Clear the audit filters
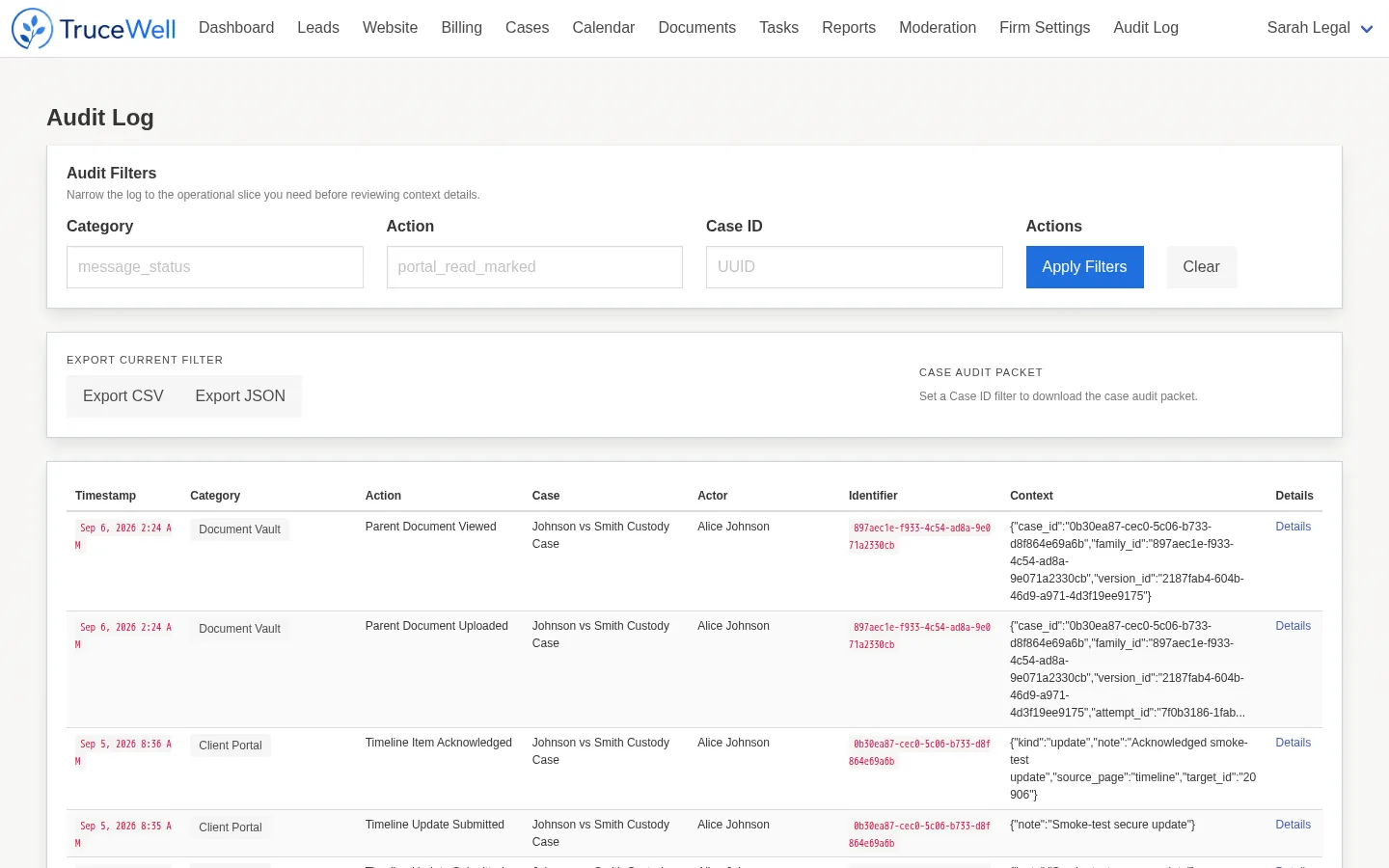The height and width of the screenshot is (868, 1389). [x=1202, y=267]
